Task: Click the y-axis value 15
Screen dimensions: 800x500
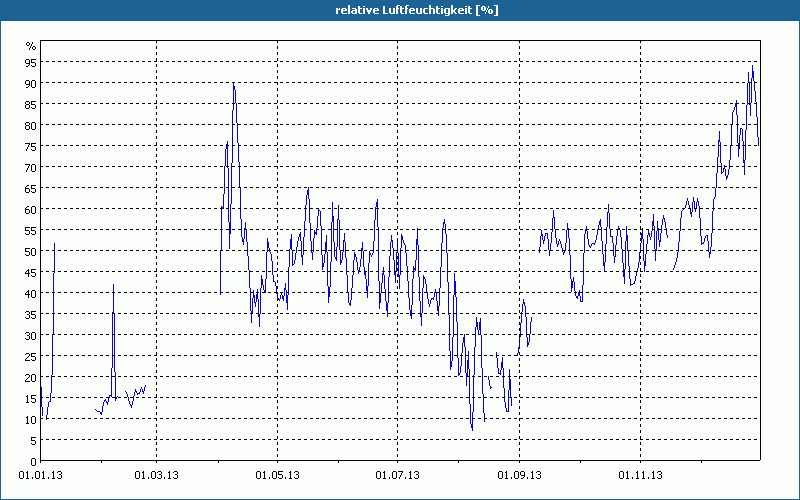Action: [31, 399]
